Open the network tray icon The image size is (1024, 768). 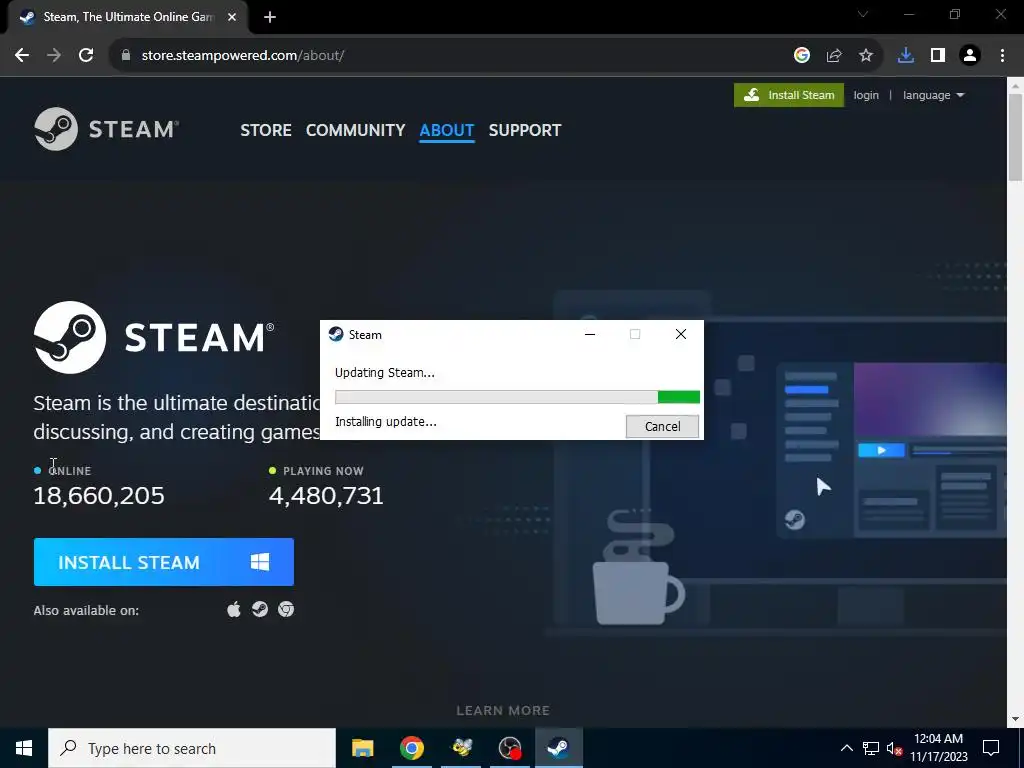[871, 748]
